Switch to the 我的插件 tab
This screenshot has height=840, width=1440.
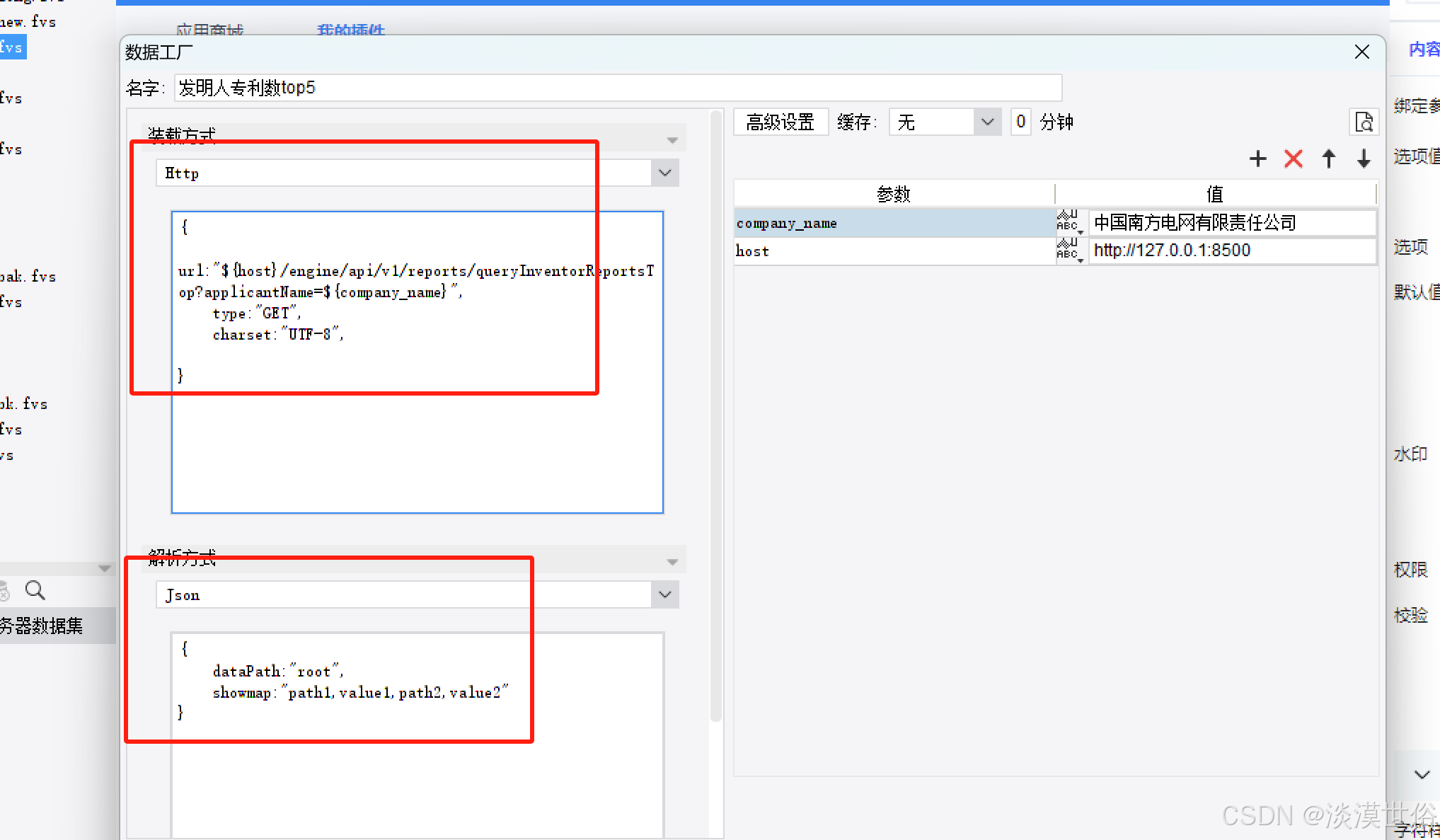350,30
